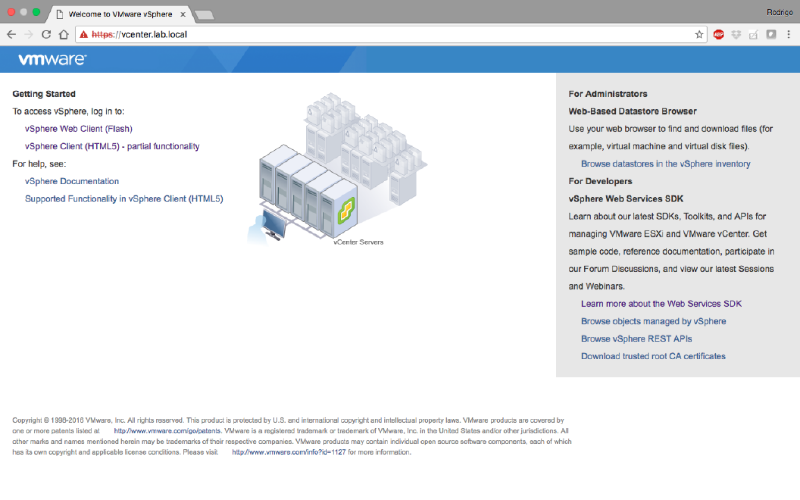Bookmark this page with the star
Image resolution: width=800 pixels, height=500 pixels.
(x=699, y=34)
